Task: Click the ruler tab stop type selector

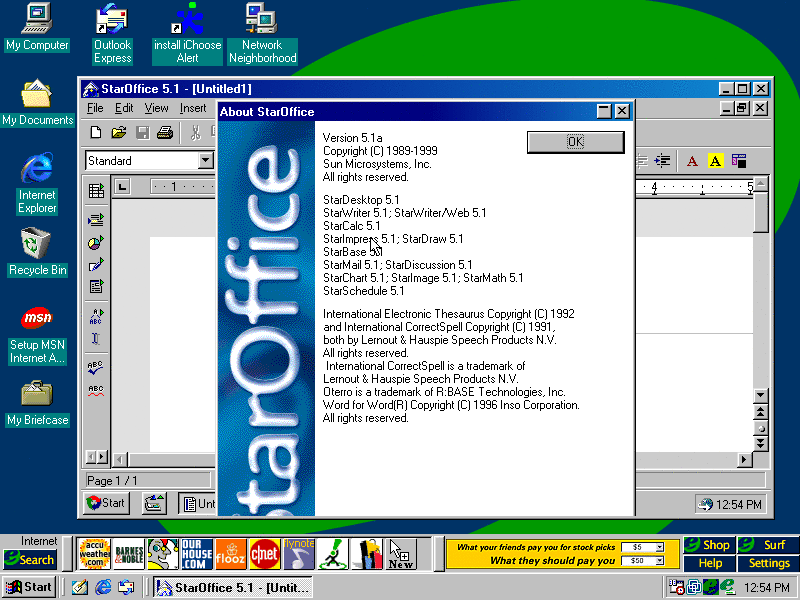Action: click(122, 186)
